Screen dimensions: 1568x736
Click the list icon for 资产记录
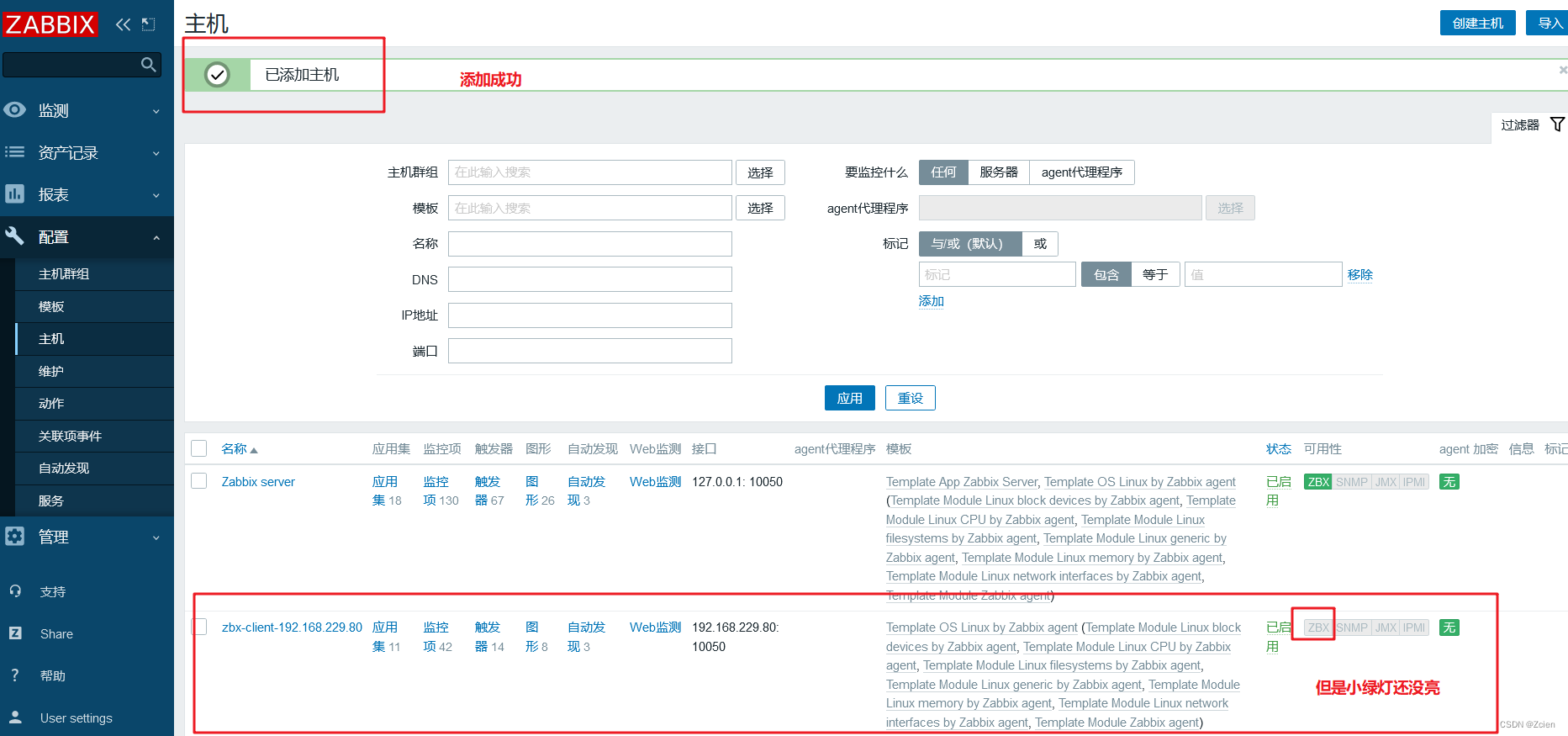pos(15,152)
